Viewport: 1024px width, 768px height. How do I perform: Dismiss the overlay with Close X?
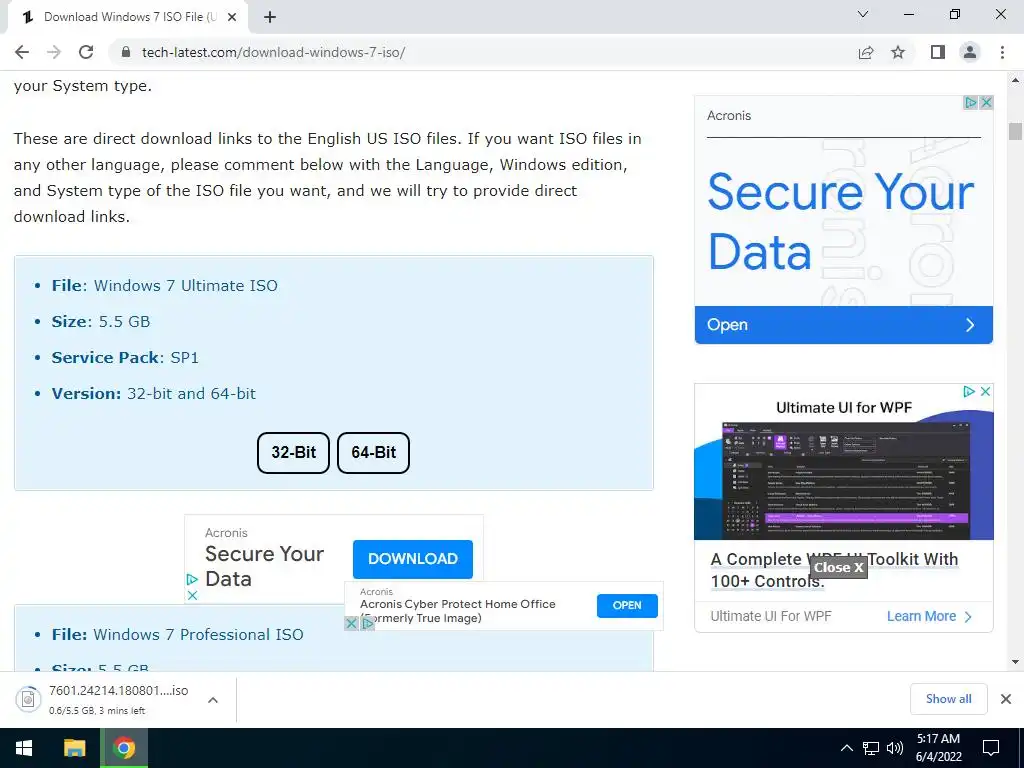pos(839,568)
